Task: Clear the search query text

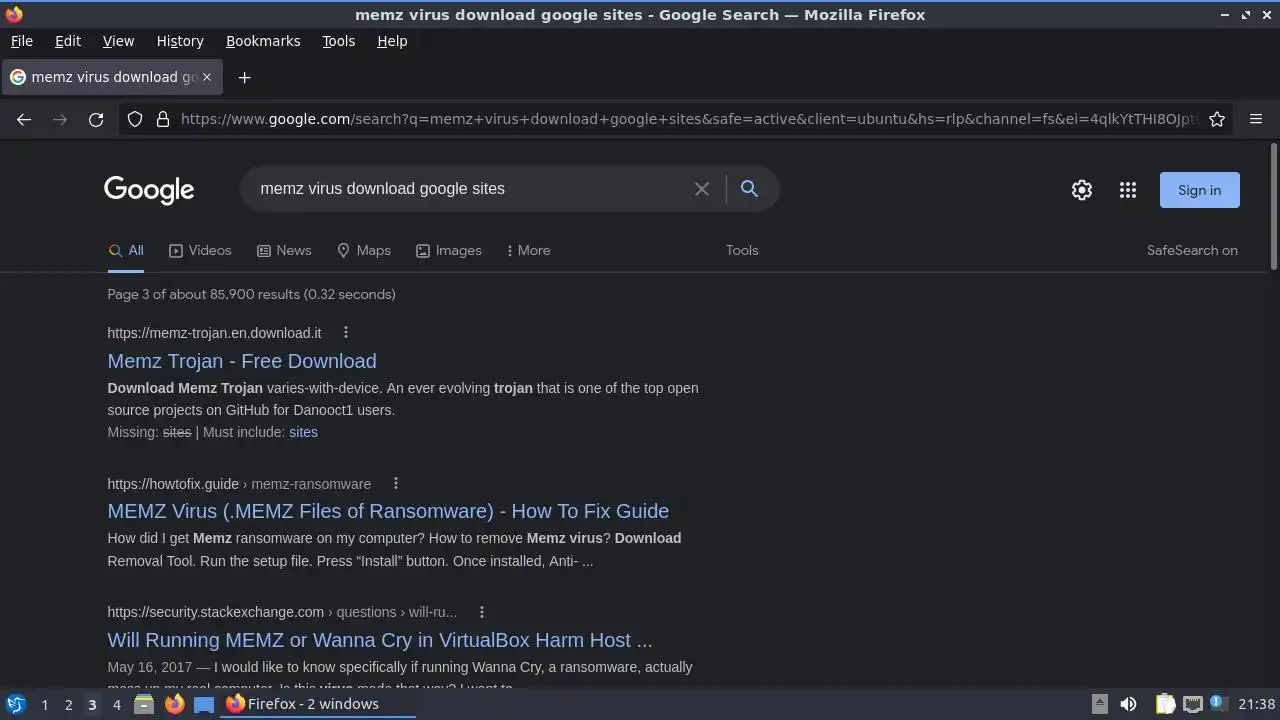Action: pyautogui.click(x=702, y=189)
